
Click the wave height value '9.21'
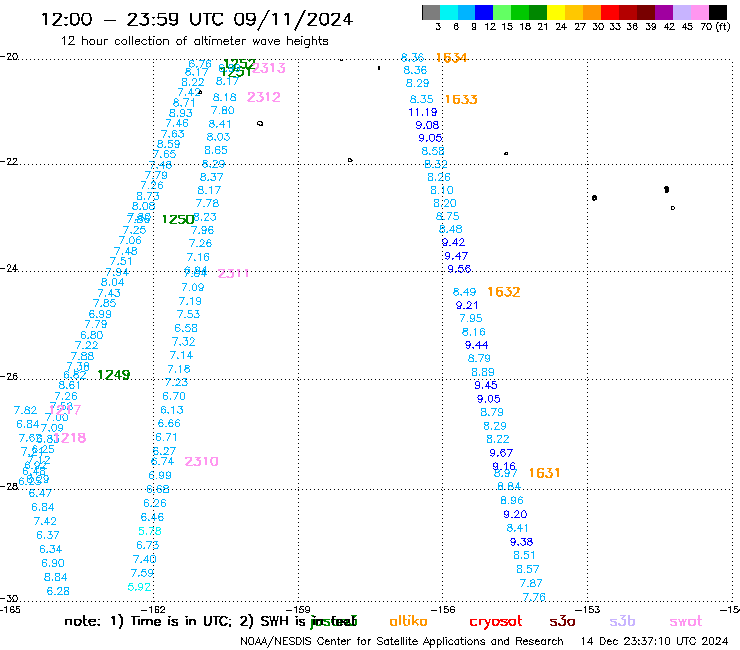[467, 305]
